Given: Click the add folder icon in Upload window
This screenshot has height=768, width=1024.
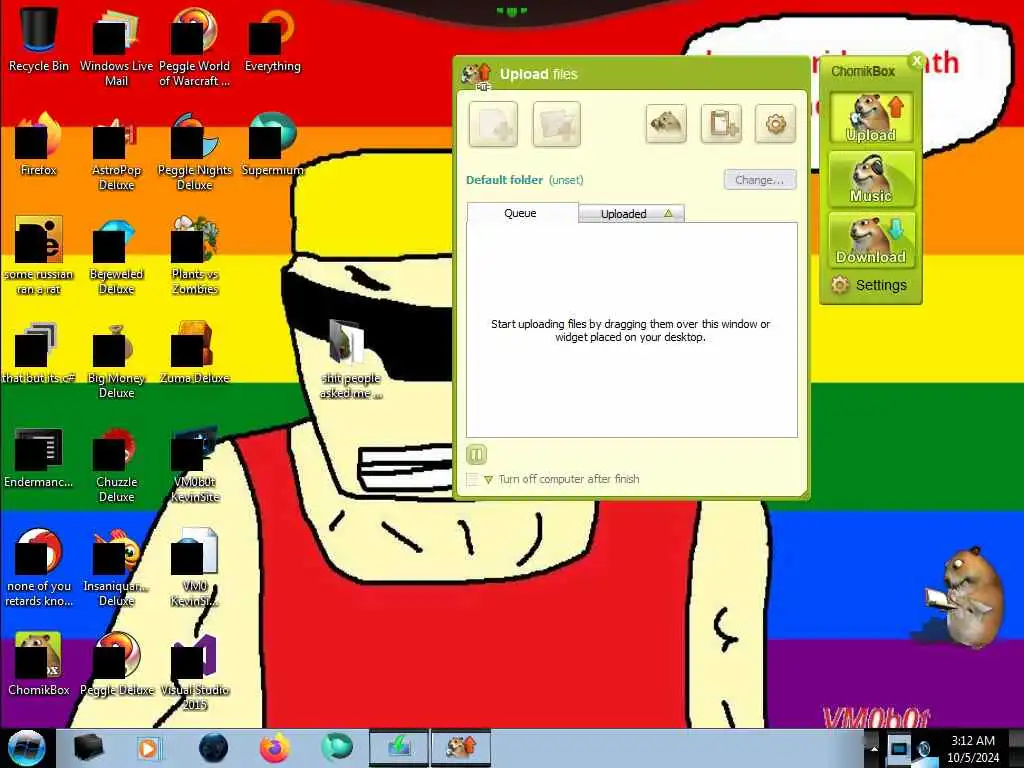Looking at the screenshot, I should click(556, 123).
